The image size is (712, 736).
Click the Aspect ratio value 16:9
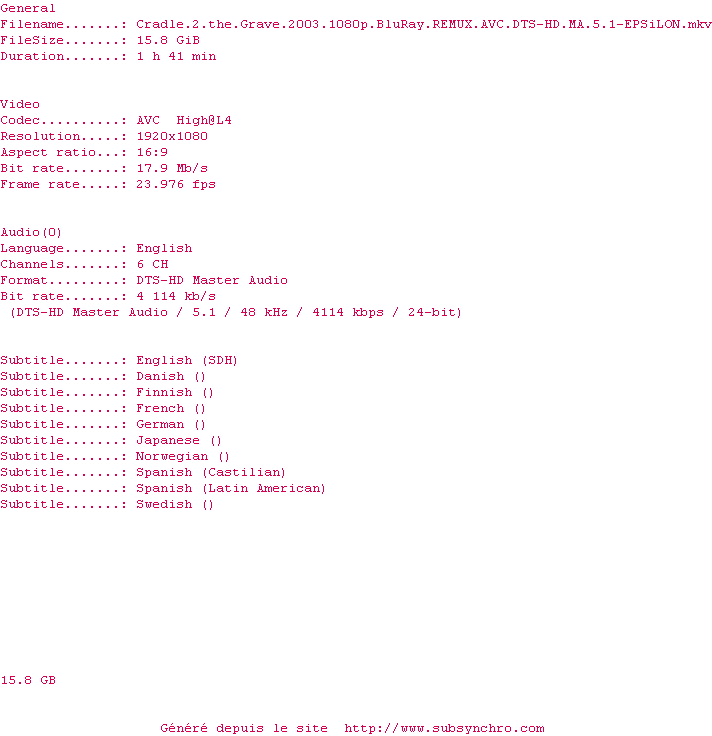point(152,152)
